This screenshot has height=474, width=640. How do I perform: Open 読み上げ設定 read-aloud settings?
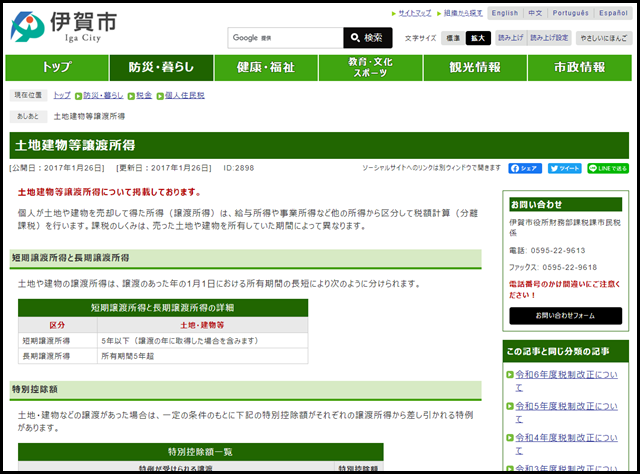(551, 38)
